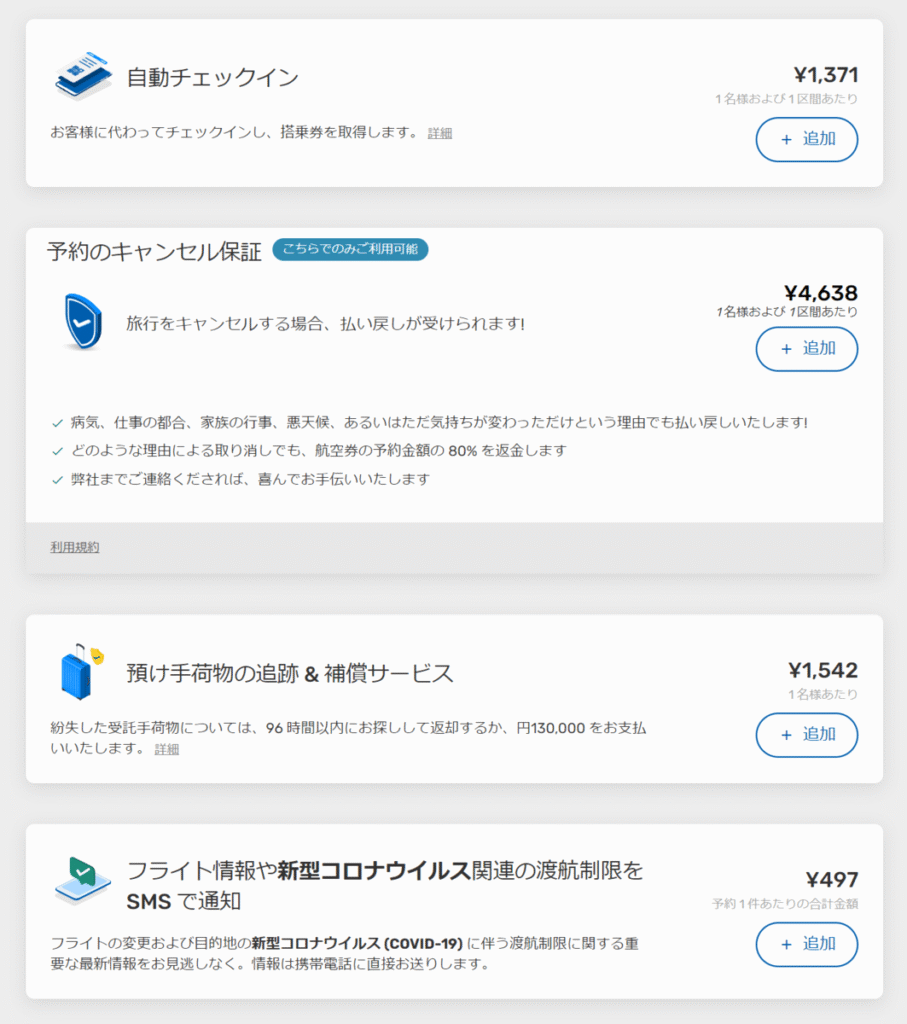This screenshot has width=907, height=1024.
Task: Add SMS flight notification for ¥497
Action: pyautogui.click(x=806, y=944)
